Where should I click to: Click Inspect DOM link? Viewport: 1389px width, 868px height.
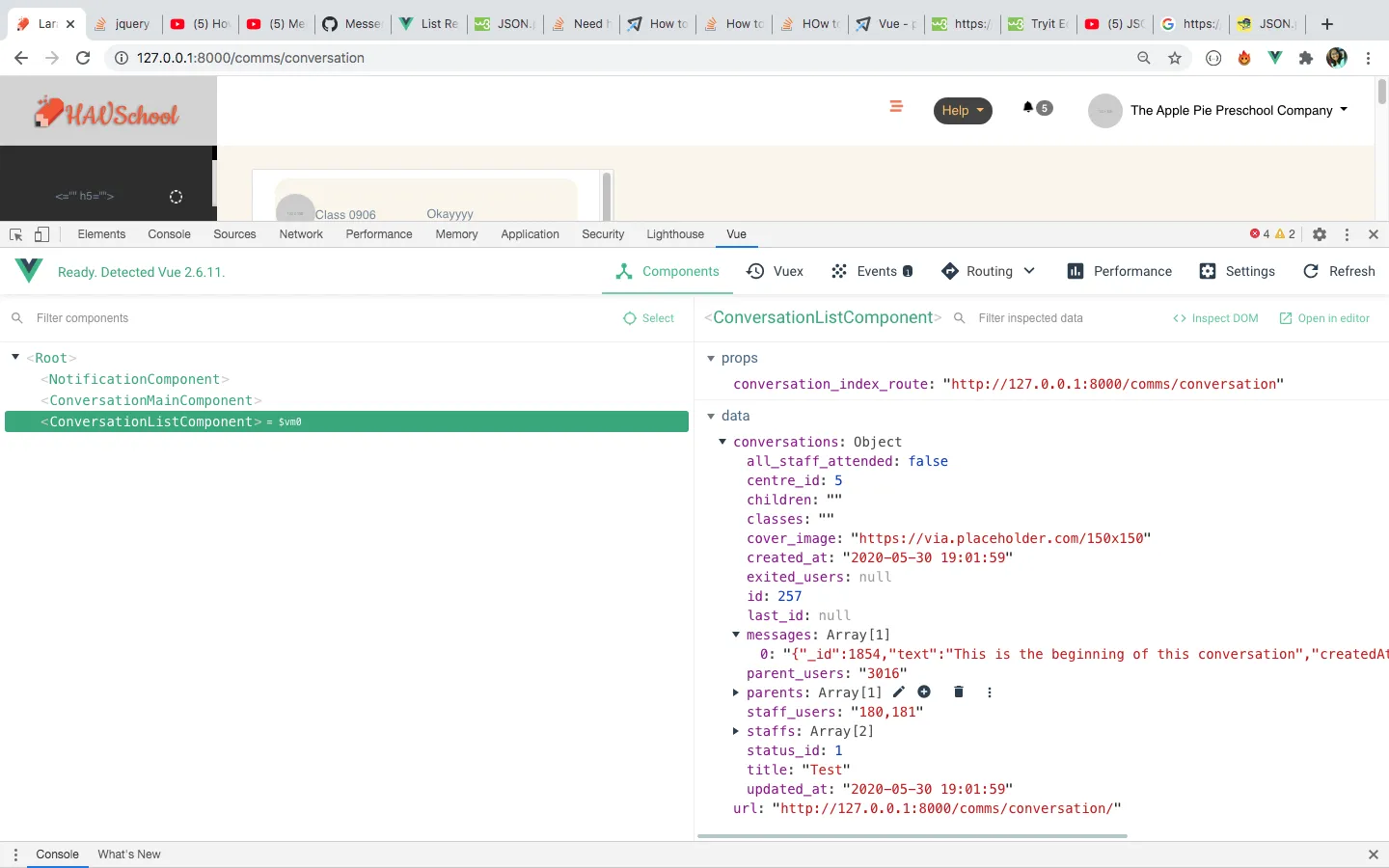pyautogui.click(x=1215, y=318)
